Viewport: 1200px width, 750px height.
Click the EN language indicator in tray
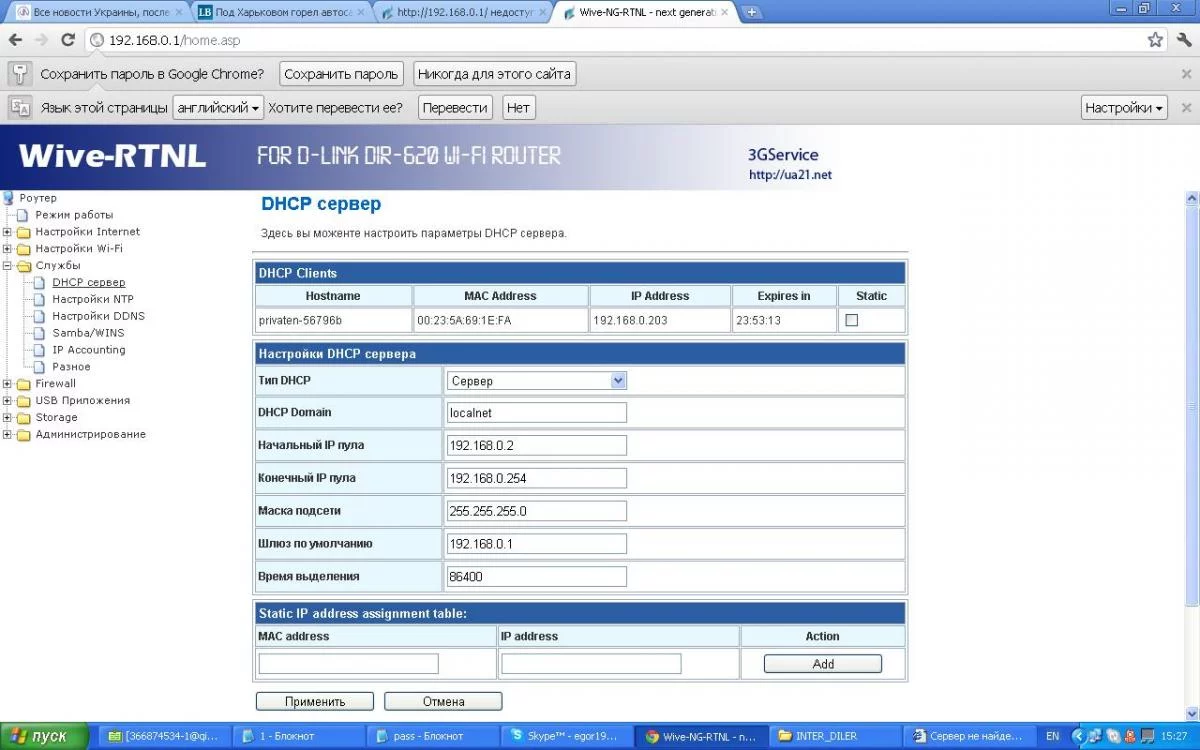coord(1052,736)
